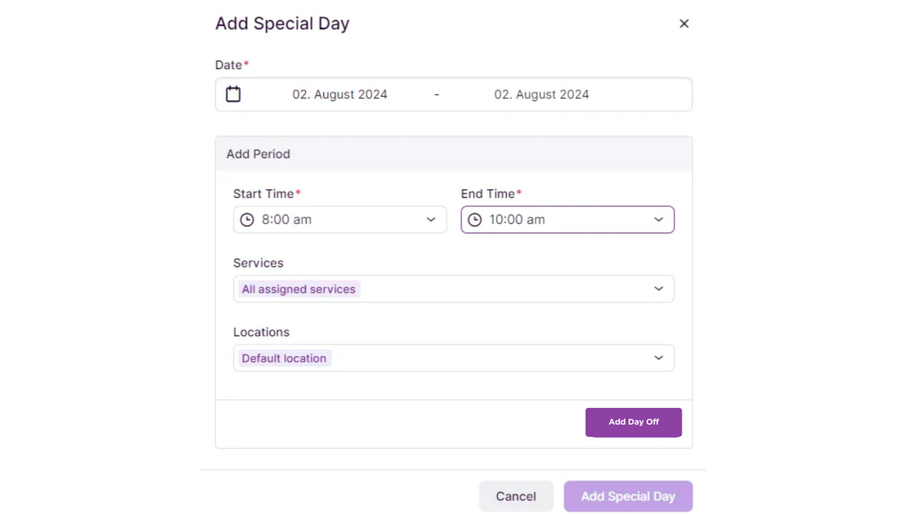
Task: Confirm with the Add Special Day button
Action: point(628,496)
